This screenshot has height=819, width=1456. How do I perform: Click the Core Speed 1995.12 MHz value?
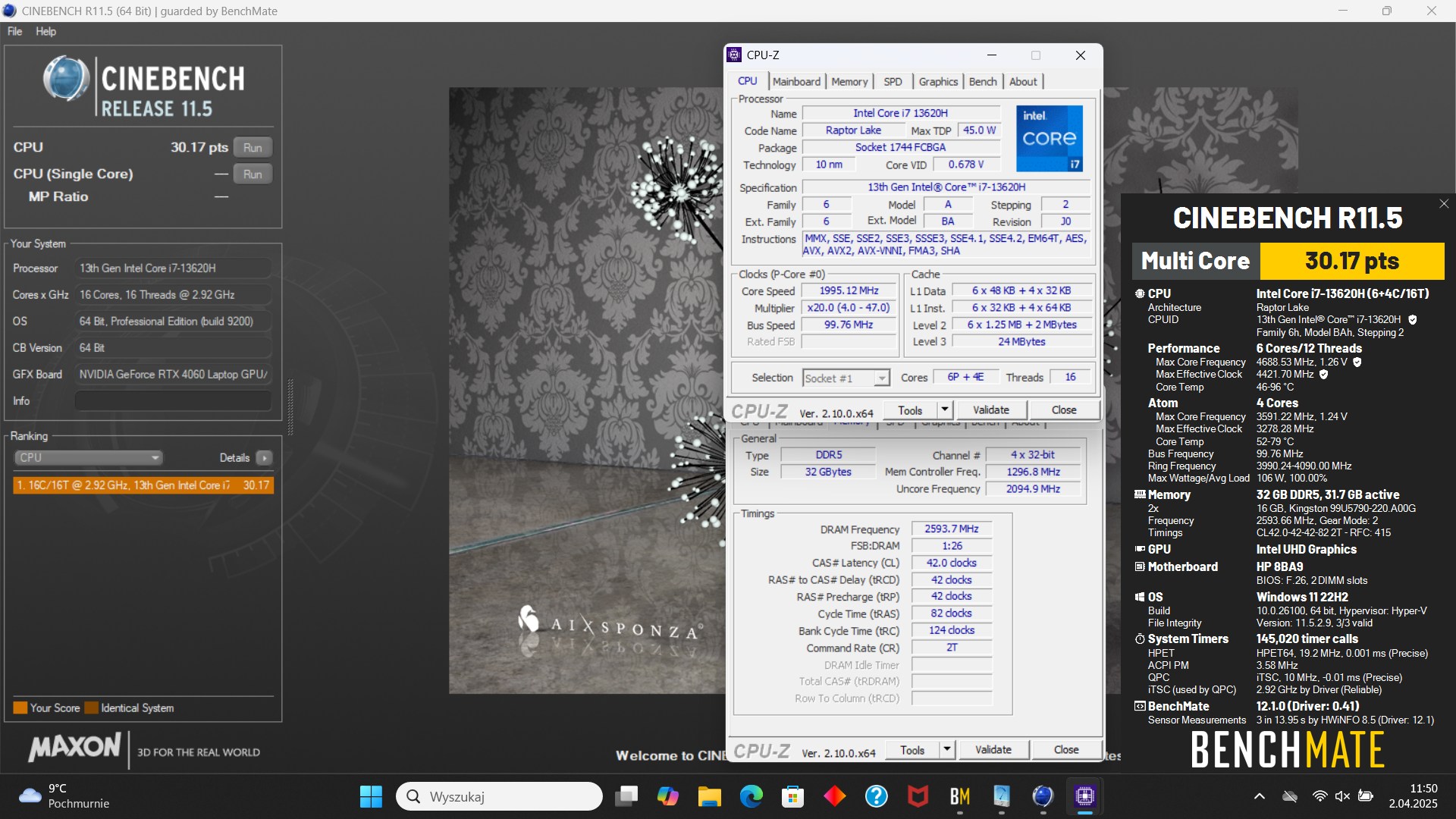(849, 291)
